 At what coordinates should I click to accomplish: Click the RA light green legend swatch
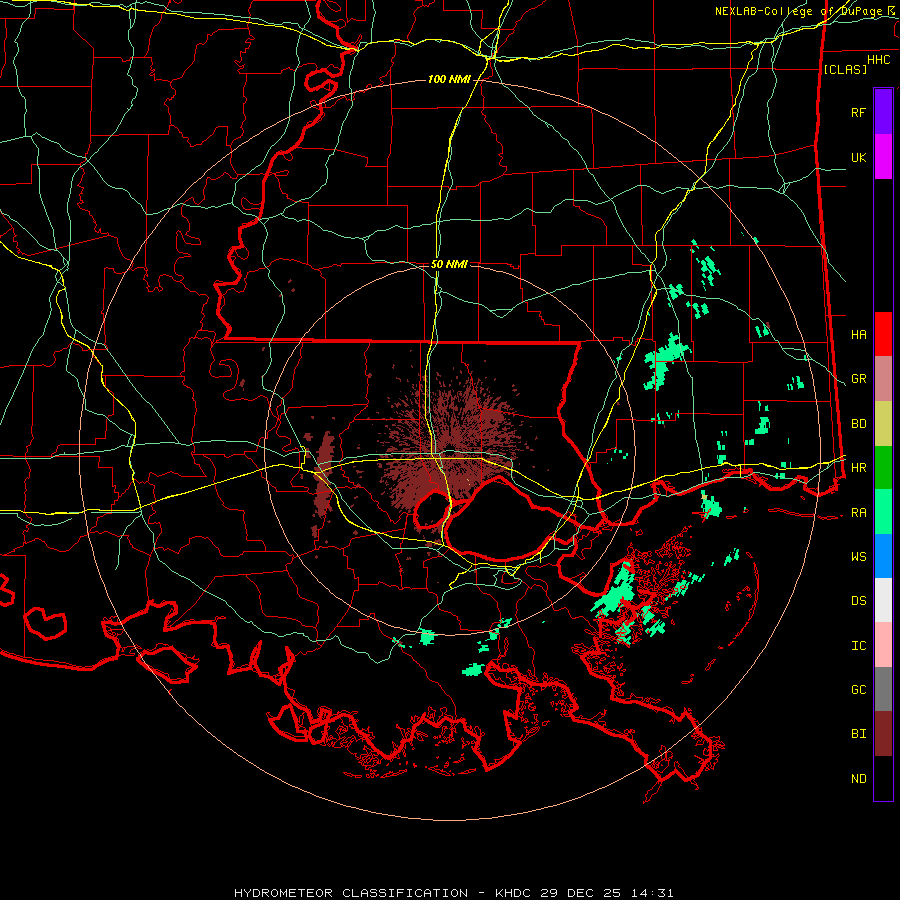click(883, 512)
